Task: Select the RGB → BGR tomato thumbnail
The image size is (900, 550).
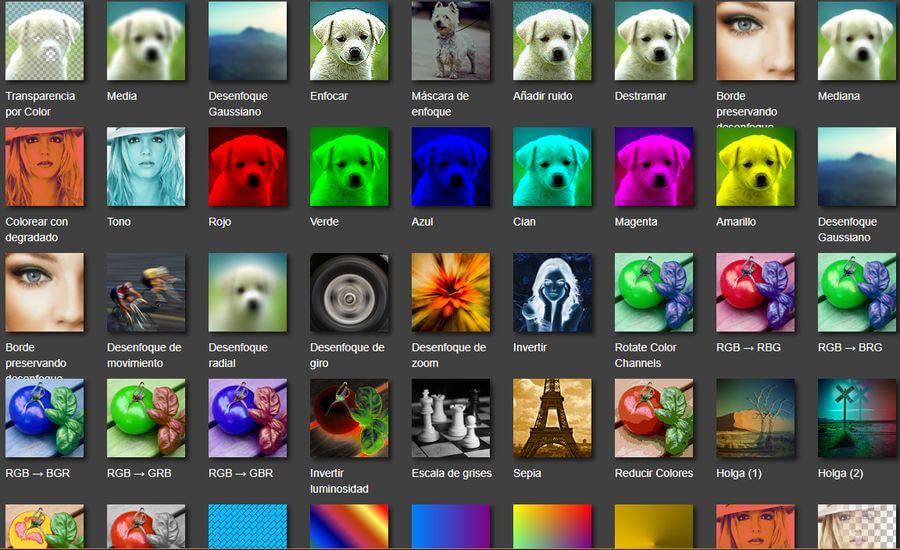Action: coord(44,418)
